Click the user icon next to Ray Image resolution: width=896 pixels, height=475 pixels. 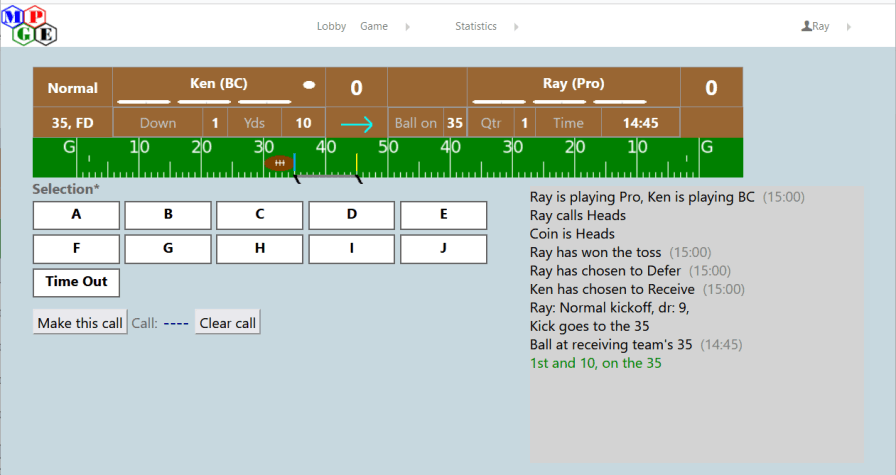tap(806, 26)
